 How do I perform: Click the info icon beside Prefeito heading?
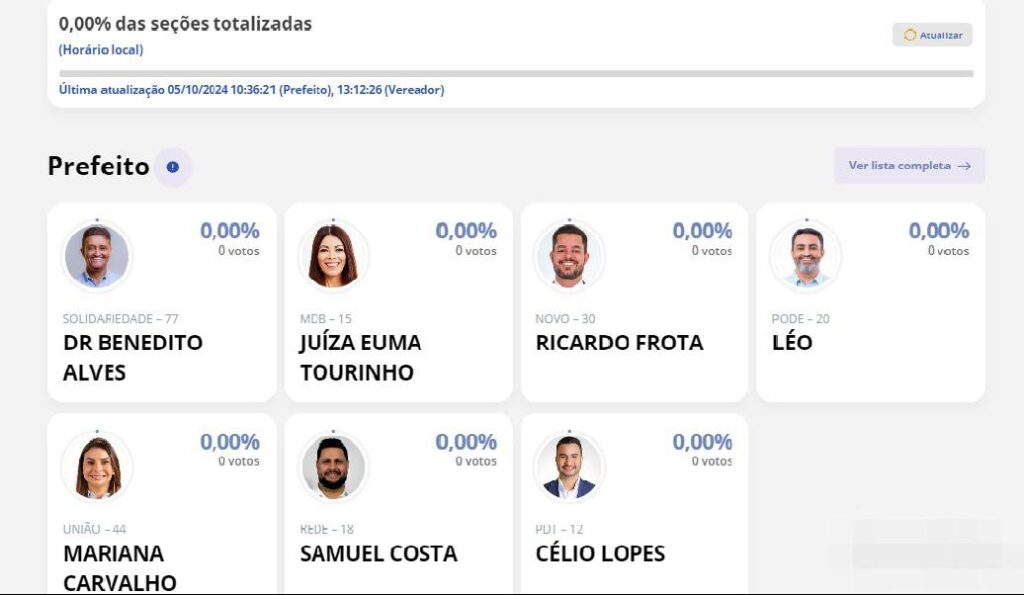[x=173, y=167]
